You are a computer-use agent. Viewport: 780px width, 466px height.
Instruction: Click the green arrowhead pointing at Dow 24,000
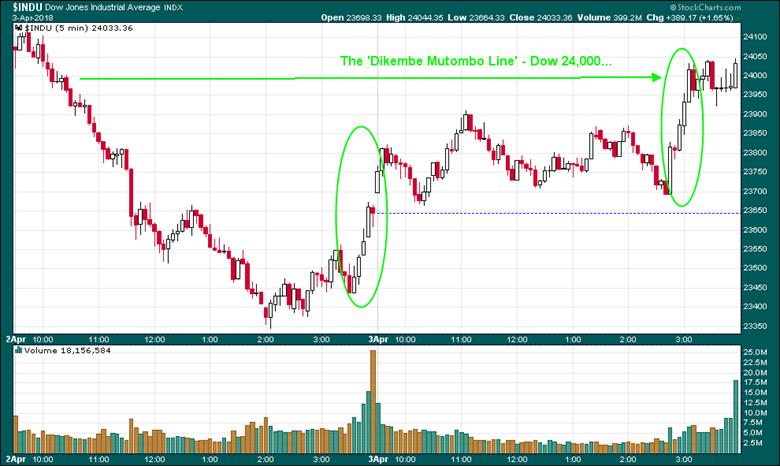[657, 77]
